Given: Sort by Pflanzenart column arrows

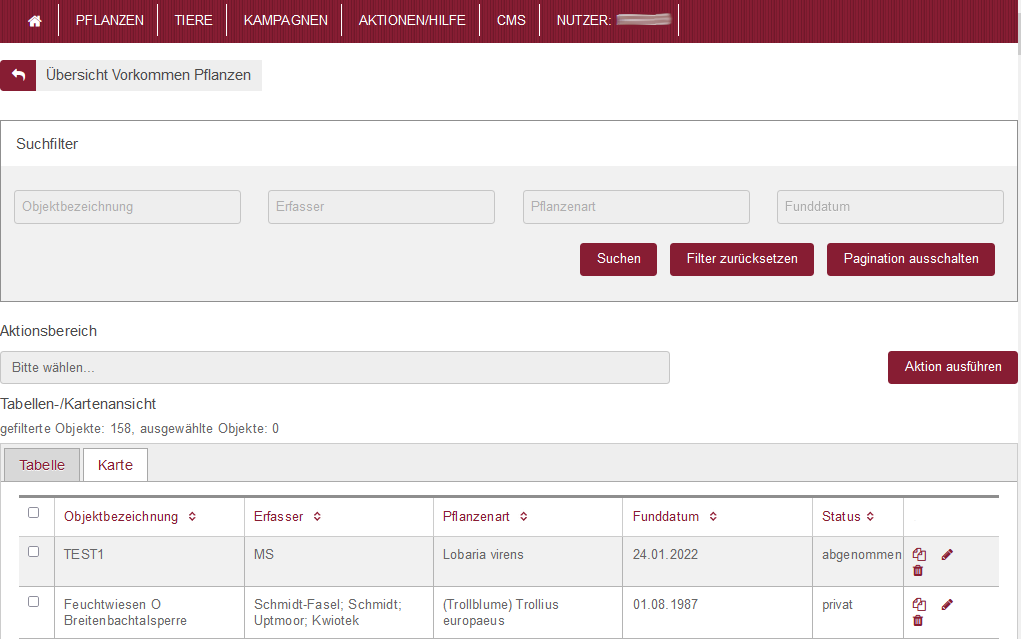Looking at the screenshot, I should (x=524, y=517).
